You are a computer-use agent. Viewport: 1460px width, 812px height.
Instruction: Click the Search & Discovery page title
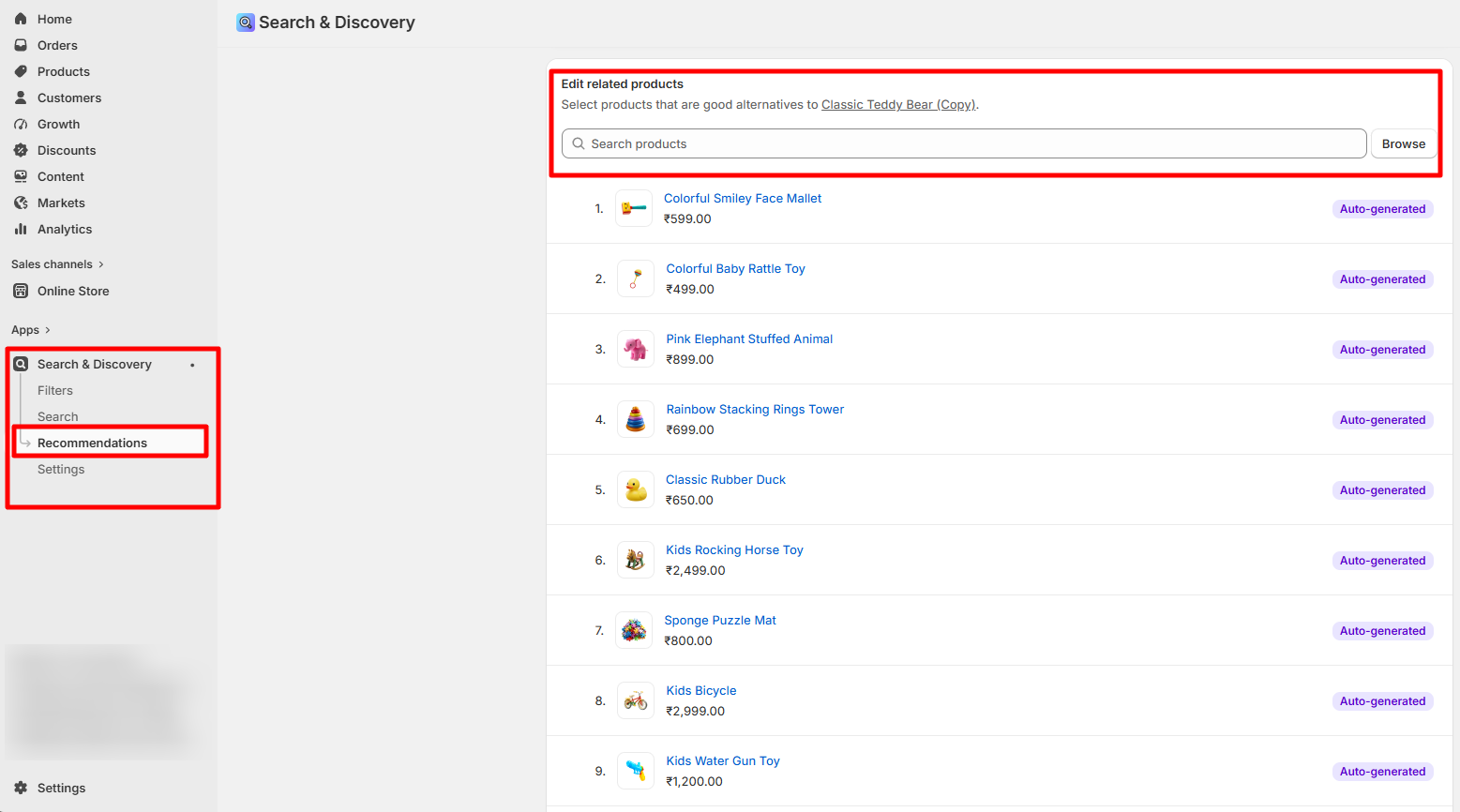pyautogui.click(x=337, y=23)
